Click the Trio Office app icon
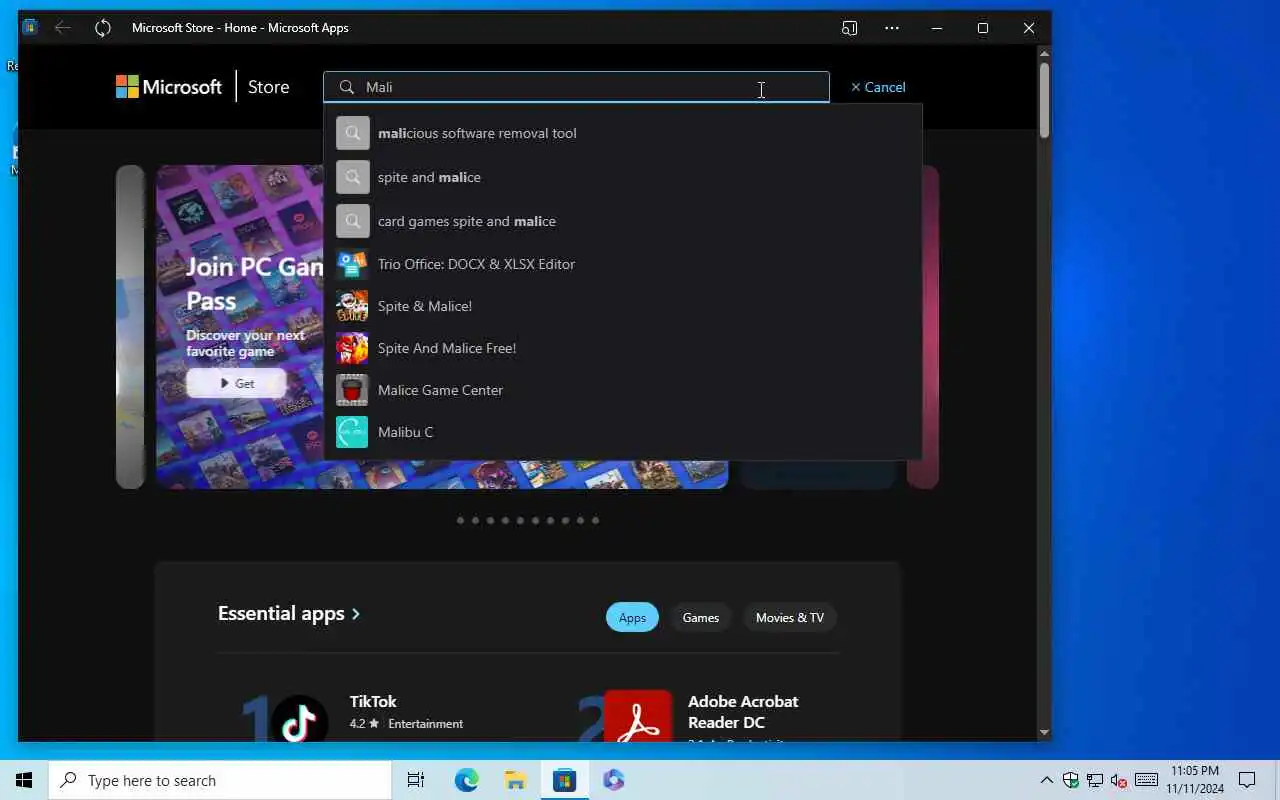This screenshot has height=800, width=1280. tap(352, 264)
